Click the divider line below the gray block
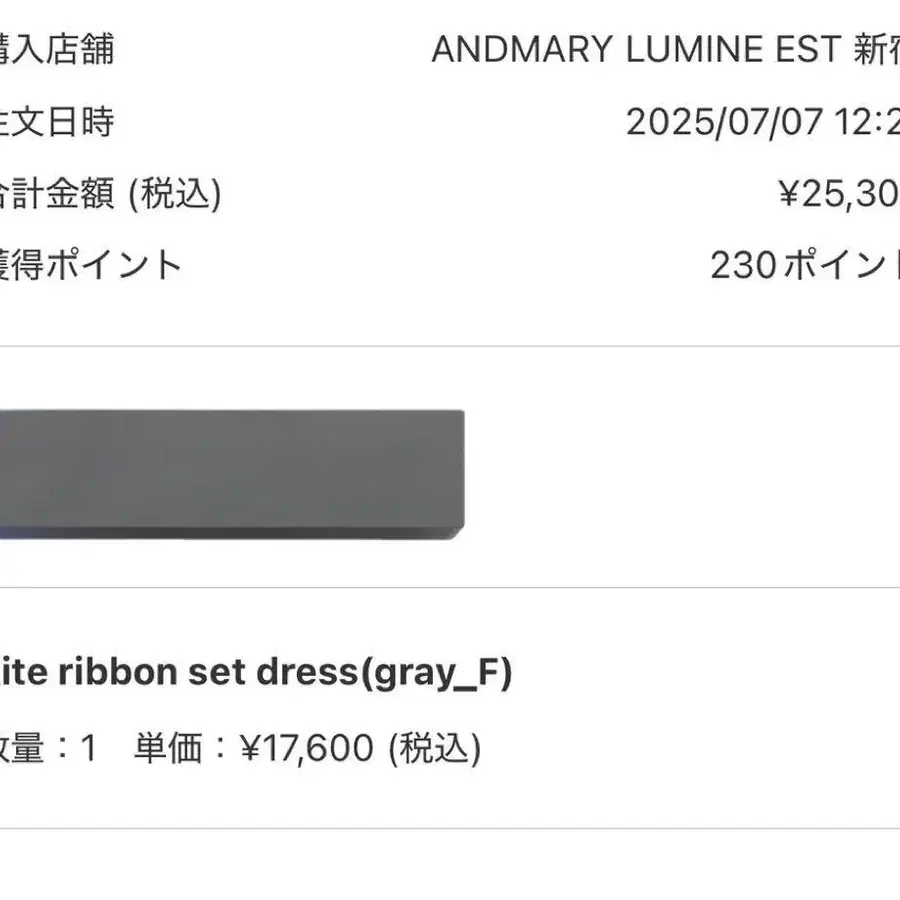The image size is (900, 900). (x=450, y=587)
